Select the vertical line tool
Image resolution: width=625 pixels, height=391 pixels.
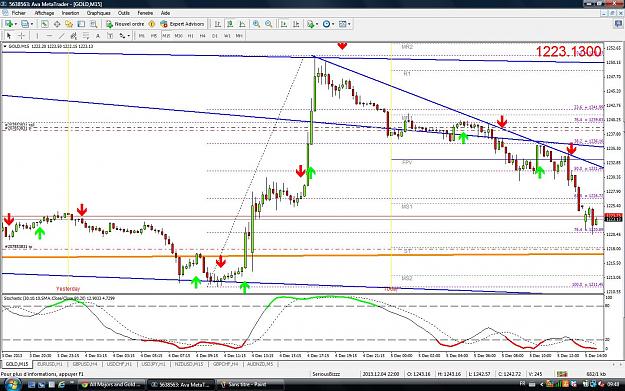[37, 36]
